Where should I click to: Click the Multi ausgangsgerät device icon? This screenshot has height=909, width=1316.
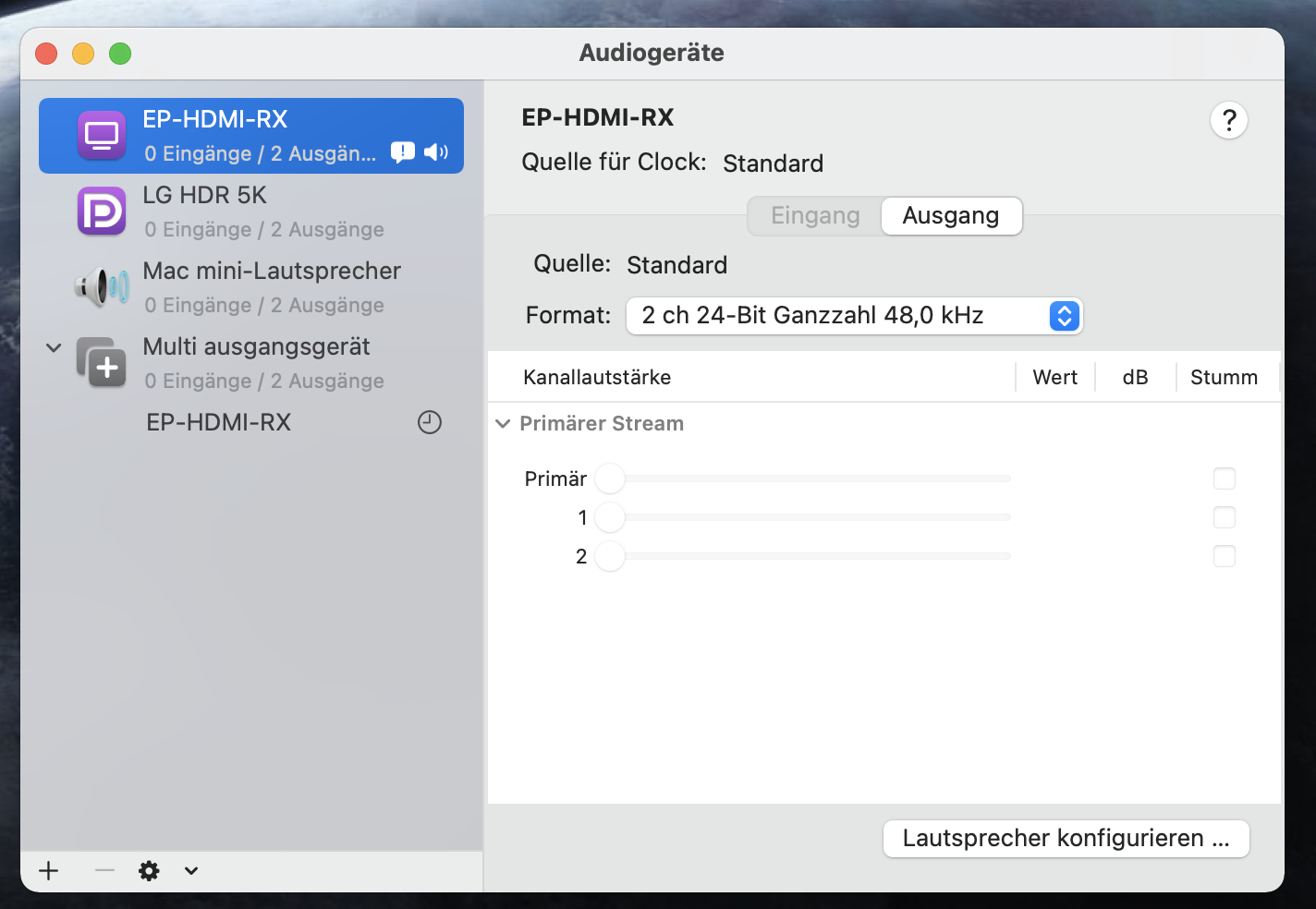[102, 363]
